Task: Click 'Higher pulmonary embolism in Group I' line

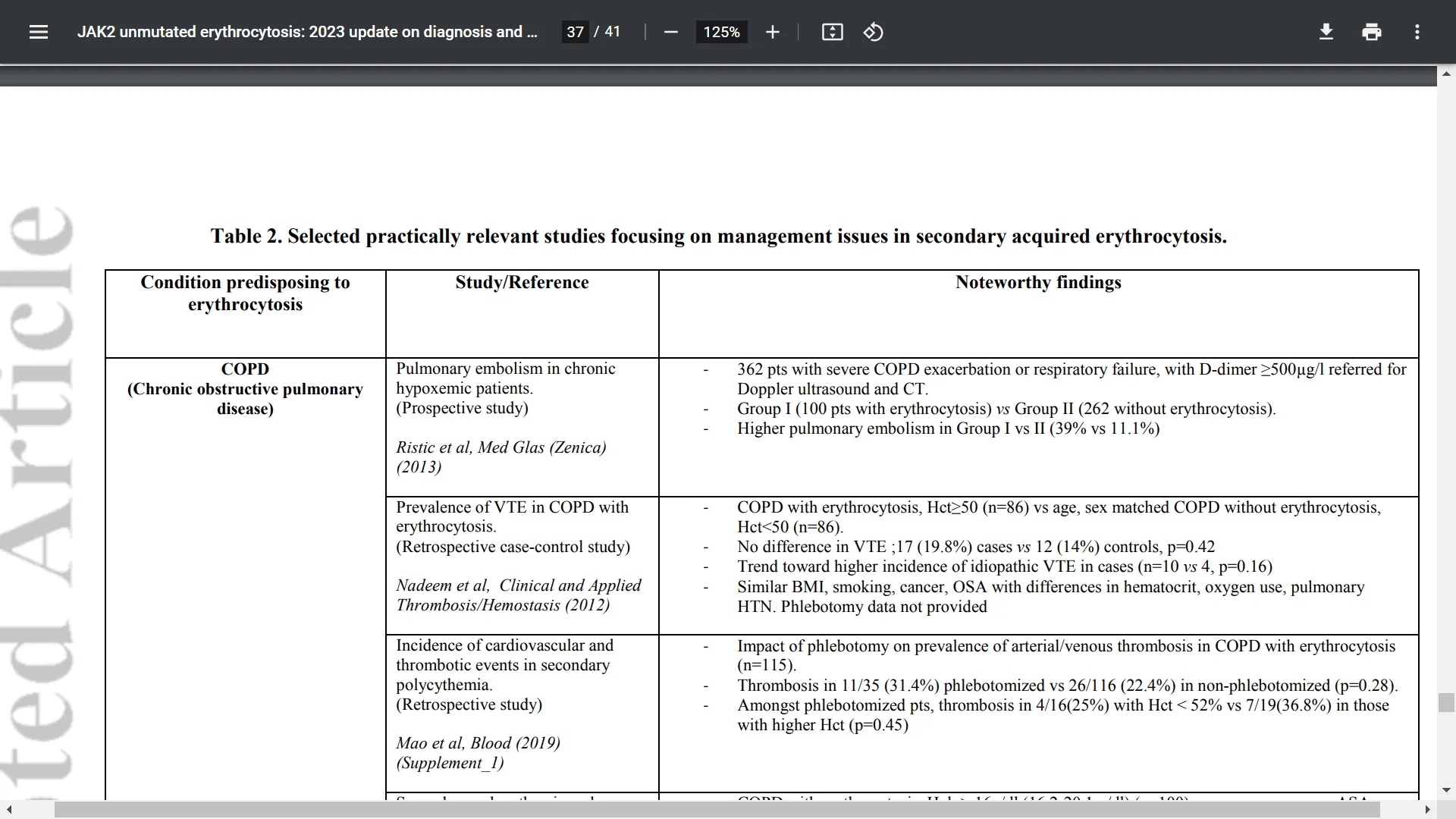Action: pyautogui.click(x=948, y=428)
